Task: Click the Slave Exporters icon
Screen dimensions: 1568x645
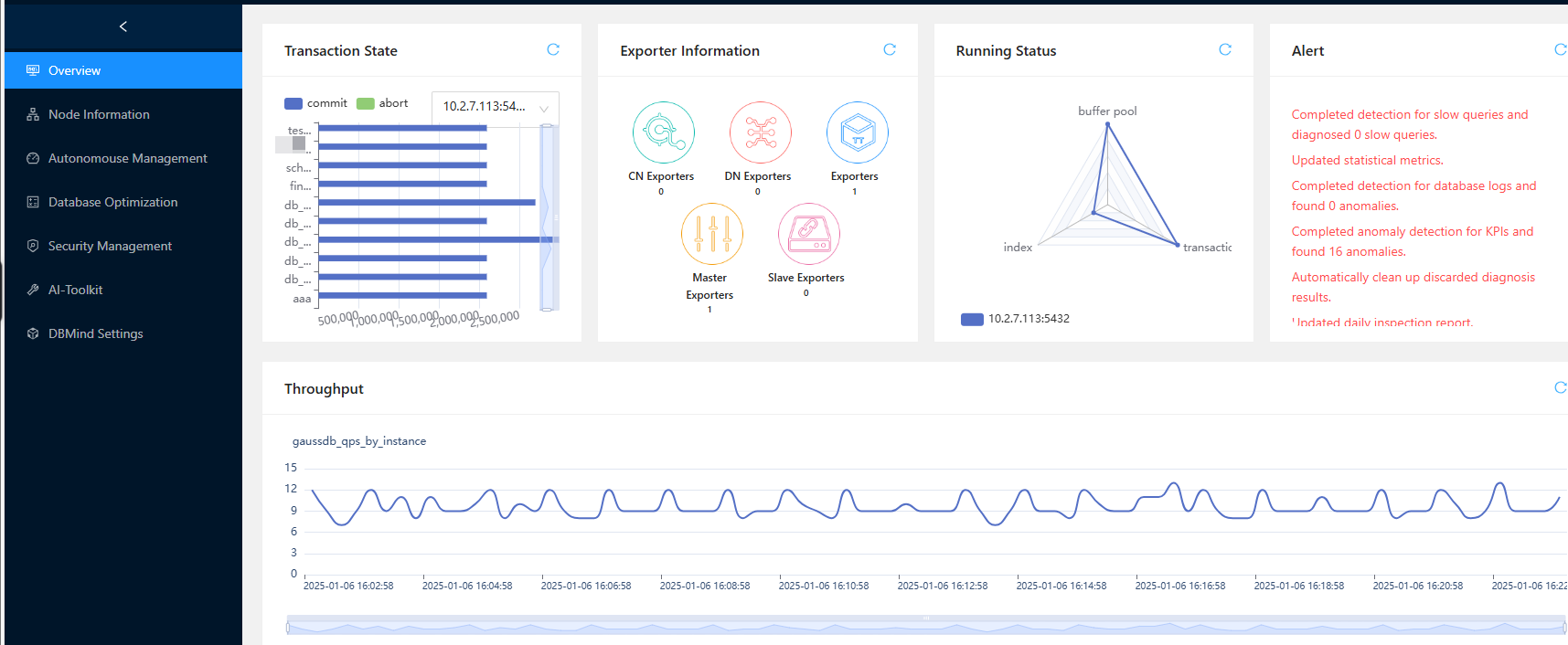Action: pos(808,234)
